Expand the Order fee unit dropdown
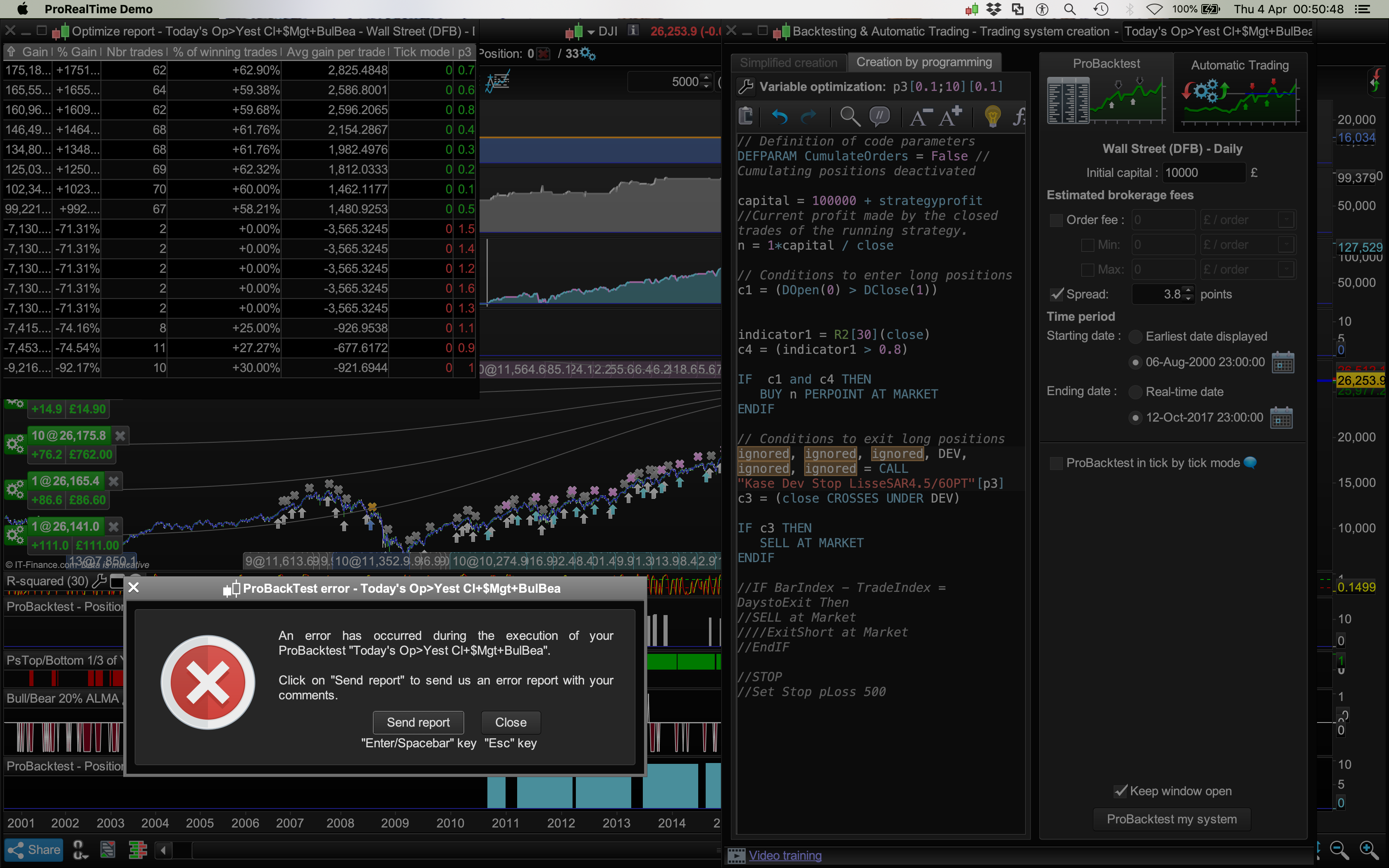This screenshot has width=1389, height=868. tap(1286, 220)
